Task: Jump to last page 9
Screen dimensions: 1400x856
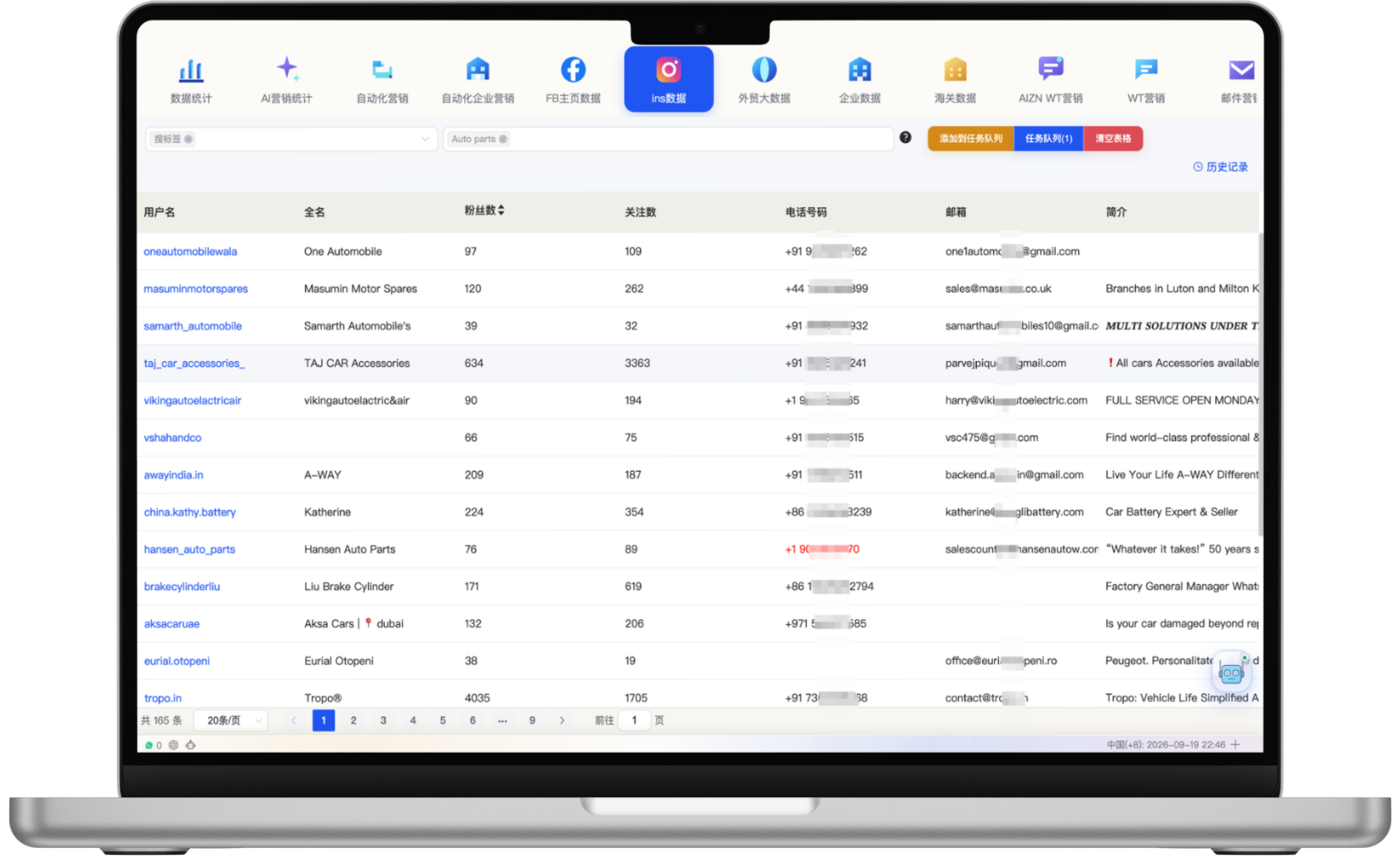Action: 532,721
